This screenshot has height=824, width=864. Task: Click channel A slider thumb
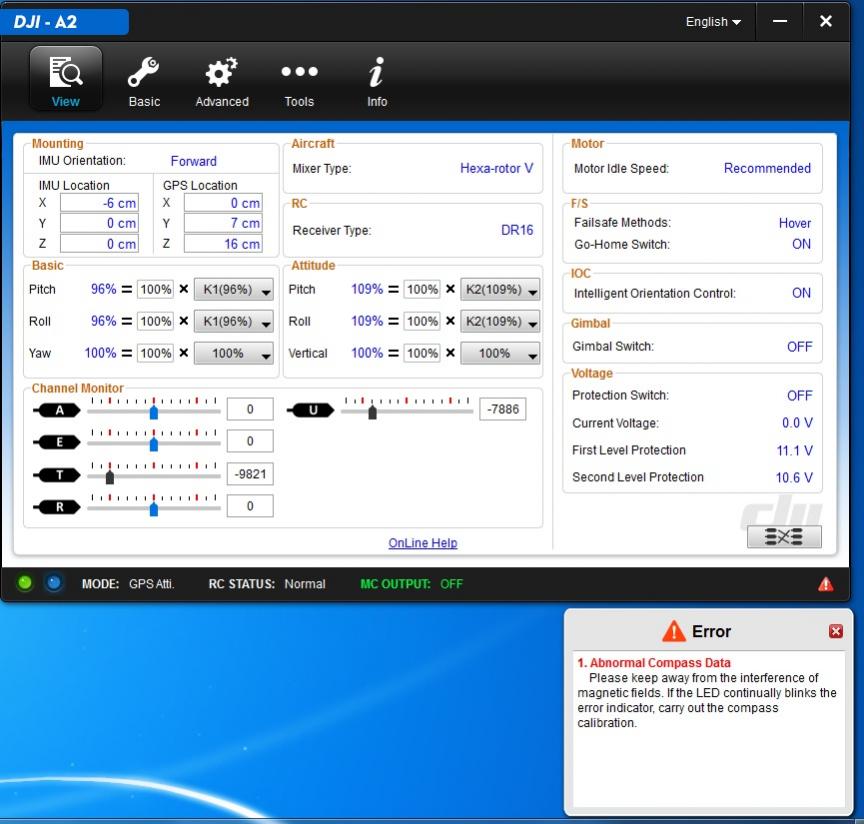(x=154, y=412)
